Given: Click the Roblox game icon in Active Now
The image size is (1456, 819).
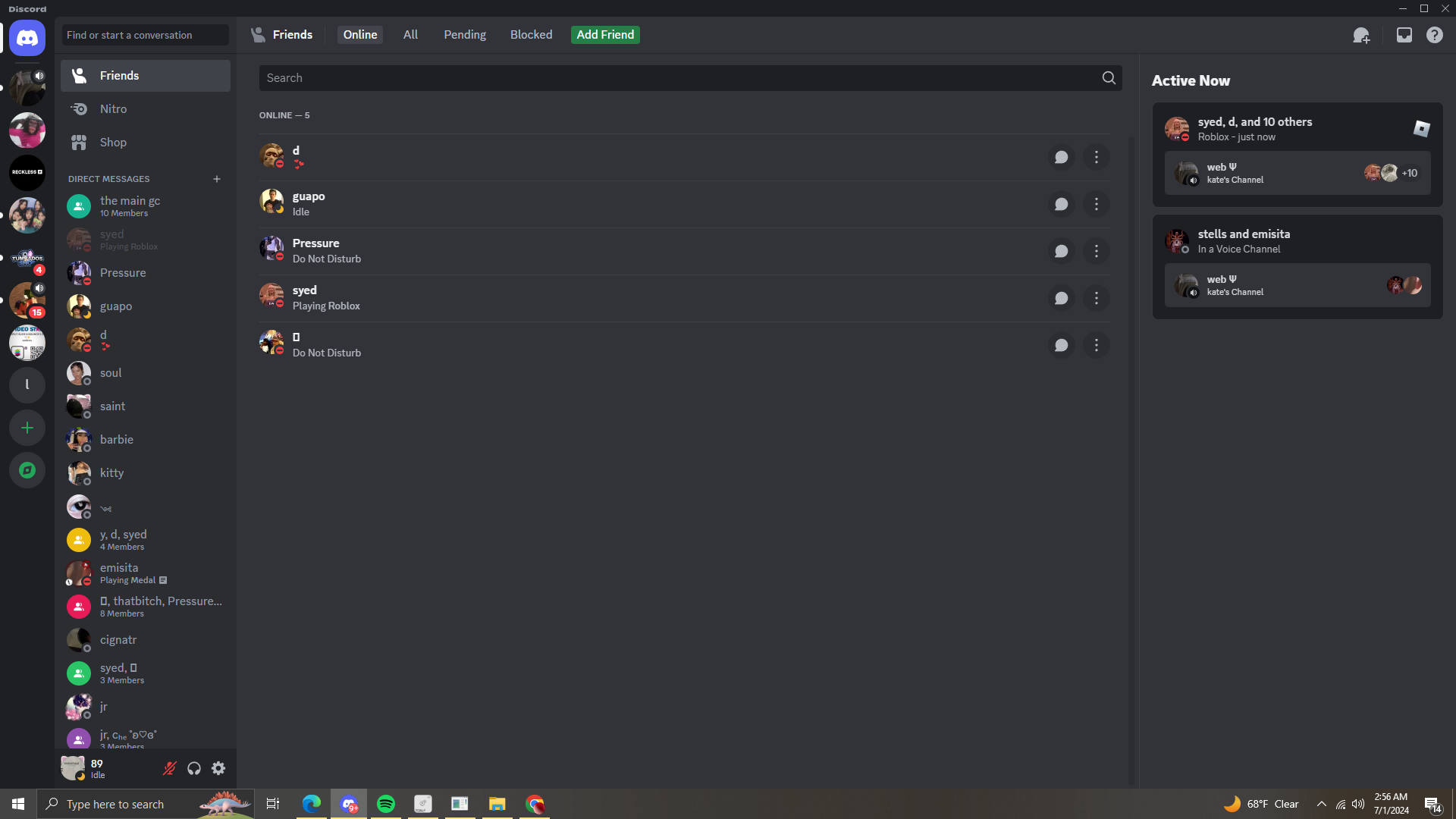Looking at the screenshot, I should tap(1421, 129).
